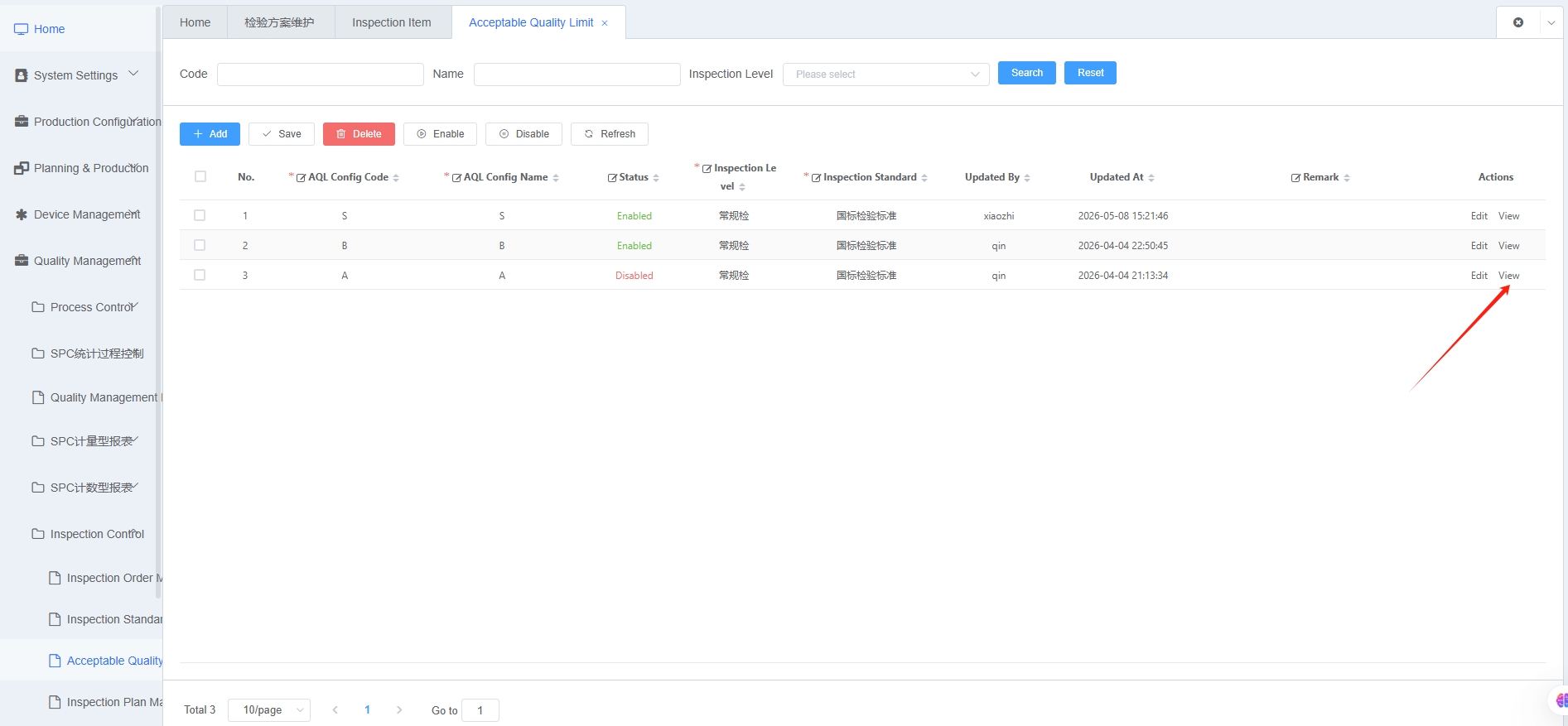The image size is (1568, 726).
Task: Sort by AQL Config Name column arrows
Action: pyautogui.click(x=556, y=178)
